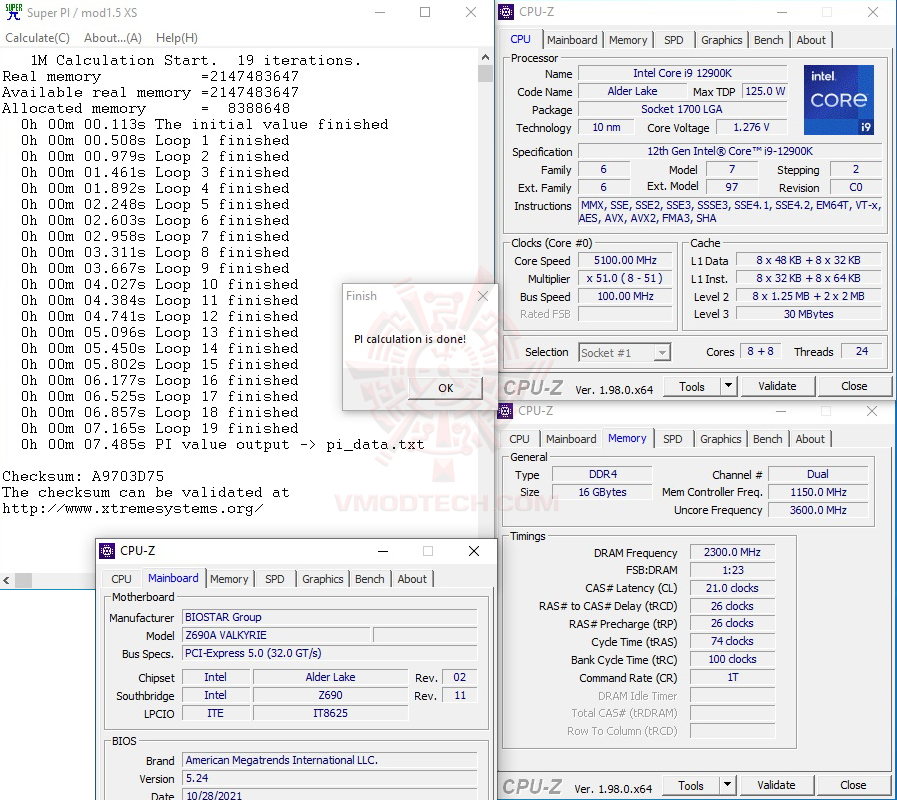
Task: Click Tools button in top CPU-Z window
Action: 692,387
